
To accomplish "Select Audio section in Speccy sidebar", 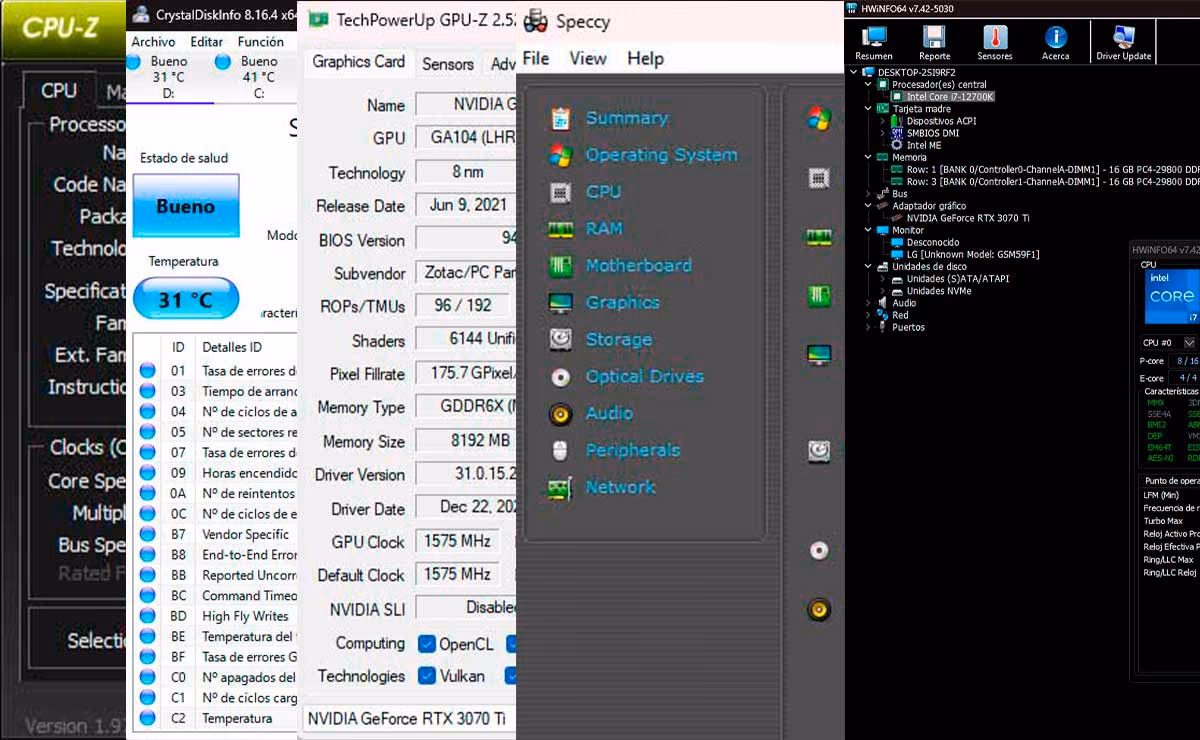I will (609, 413).
